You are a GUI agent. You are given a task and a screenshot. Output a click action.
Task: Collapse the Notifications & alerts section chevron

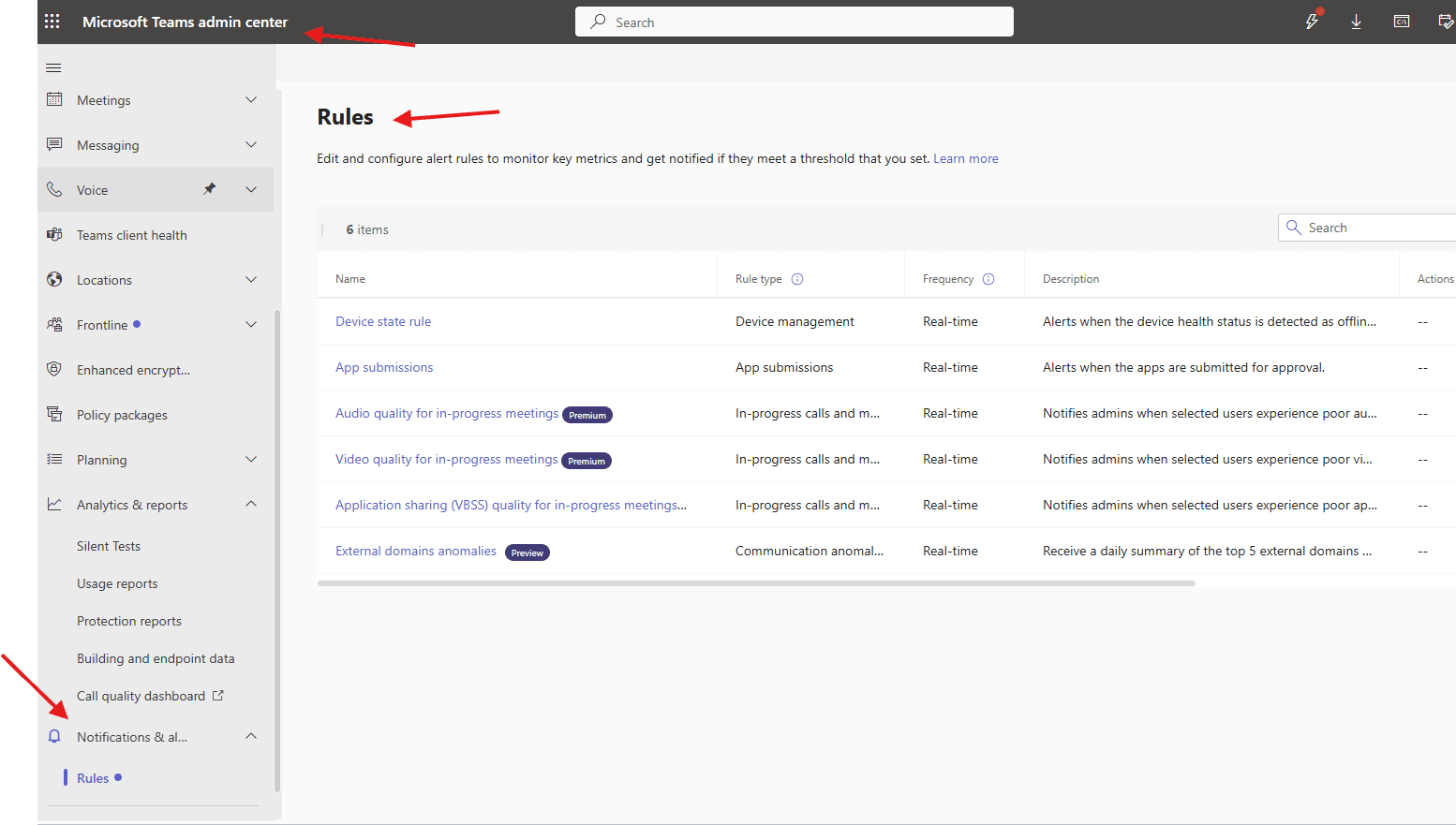(x=251, y=736)
